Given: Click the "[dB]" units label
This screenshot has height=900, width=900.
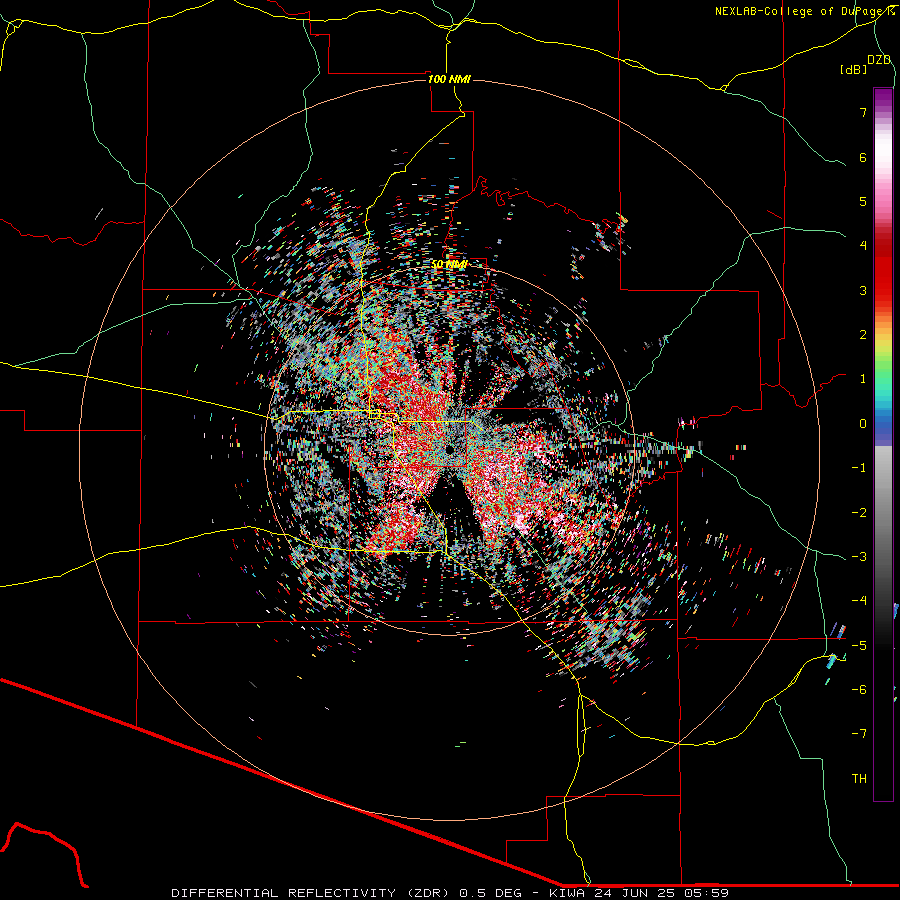Looking at the screenshot, I should (x=854, y=69).
